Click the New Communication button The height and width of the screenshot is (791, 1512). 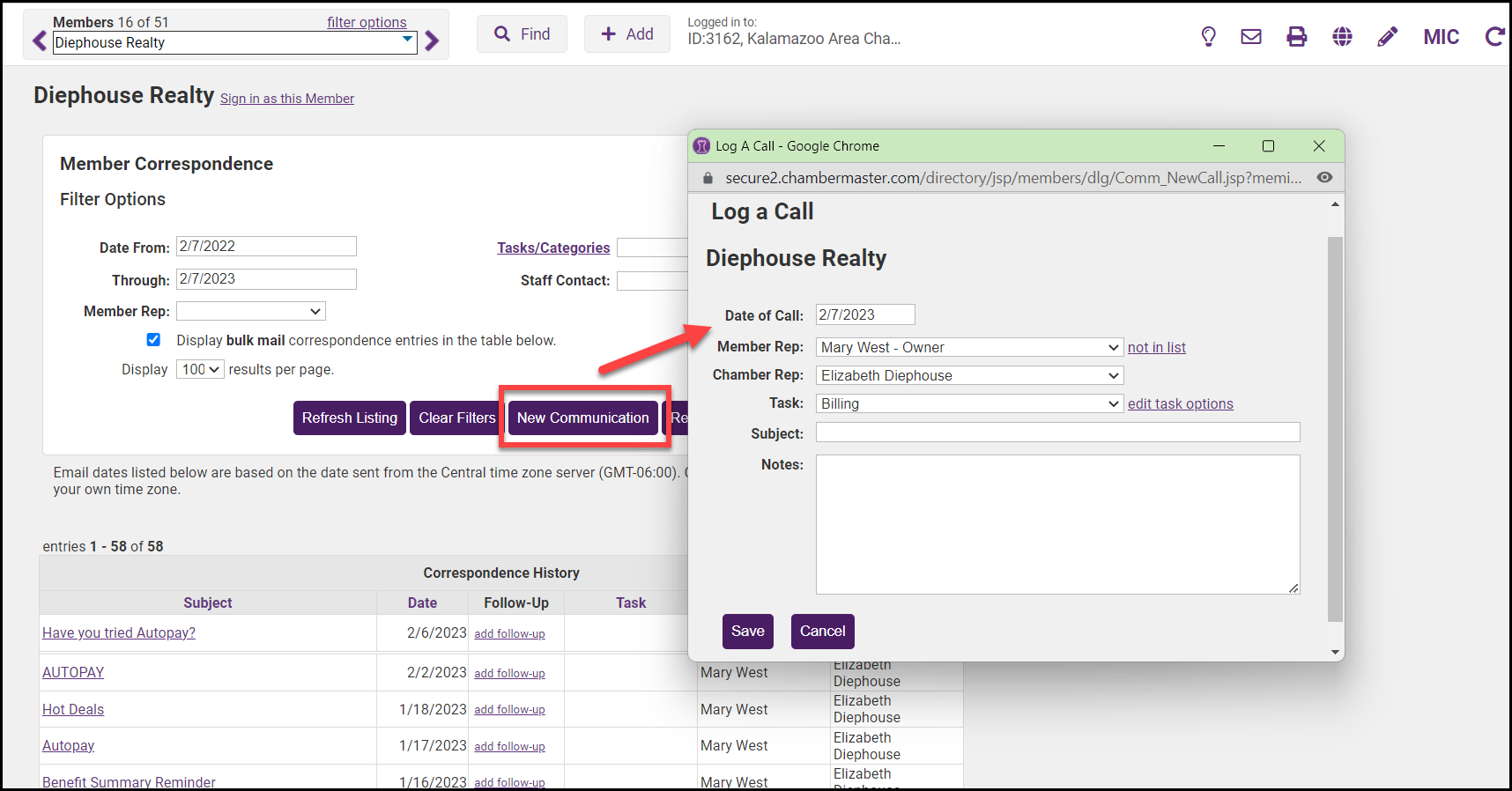click(x=582, y=418)
